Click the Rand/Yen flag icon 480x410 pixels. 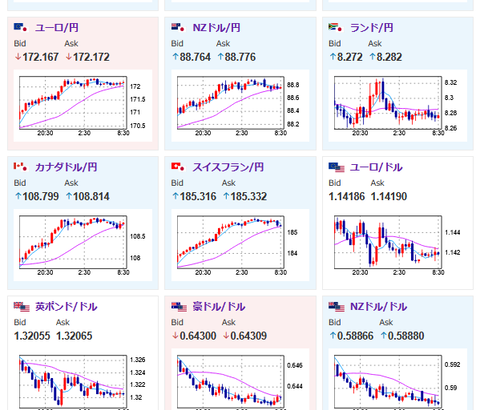click(335, 27)
